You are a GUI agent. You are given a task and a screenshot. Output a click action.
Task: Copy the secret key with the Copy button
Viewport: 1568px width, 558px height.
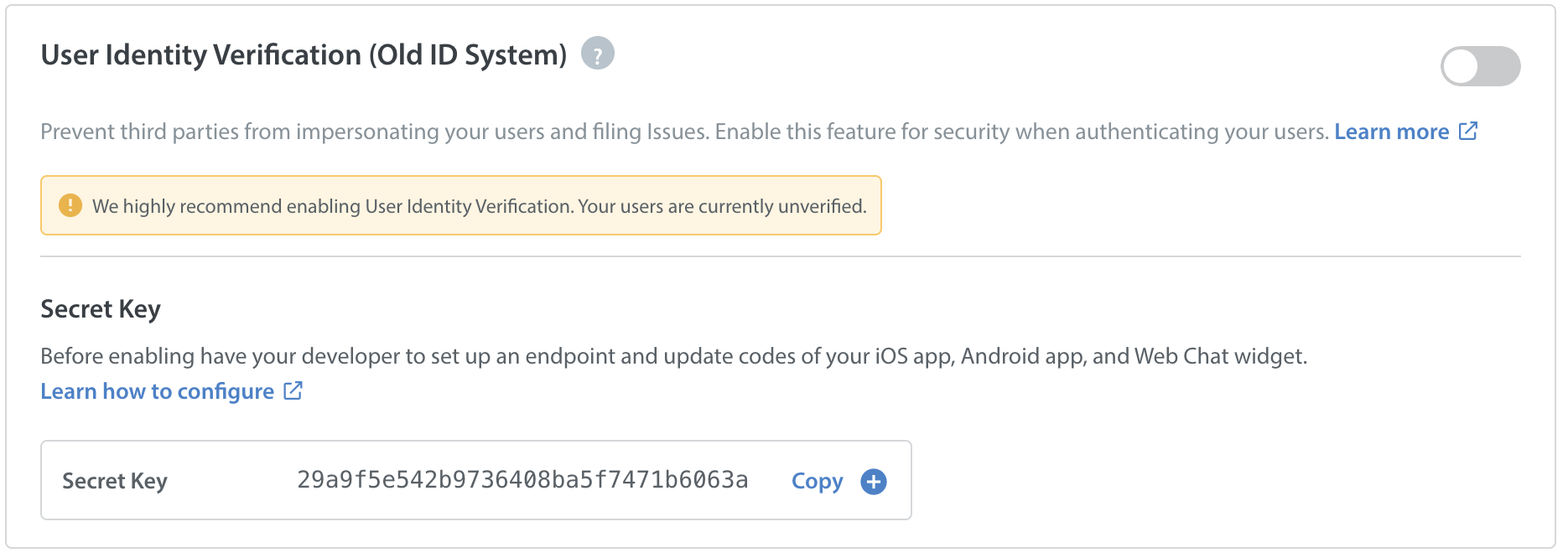(x=817, y=481)
